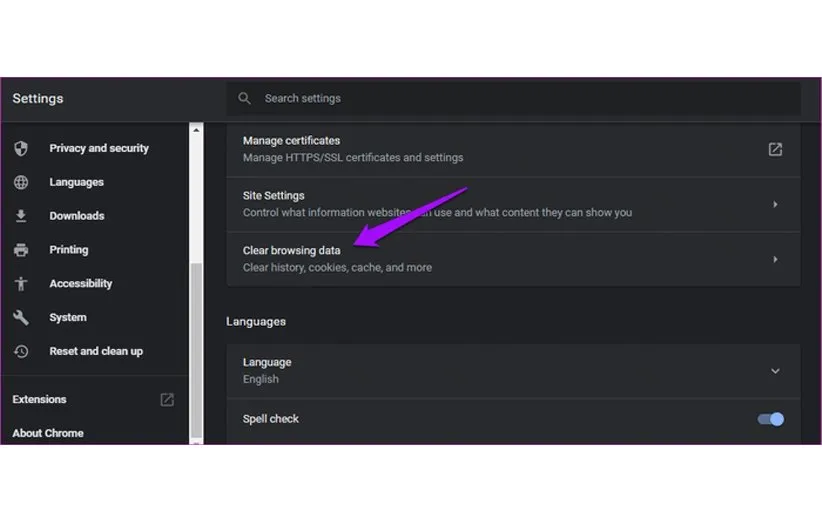Select System in the settings sidebar
This screenshot has width=822, height=522.
pos(68,318)
